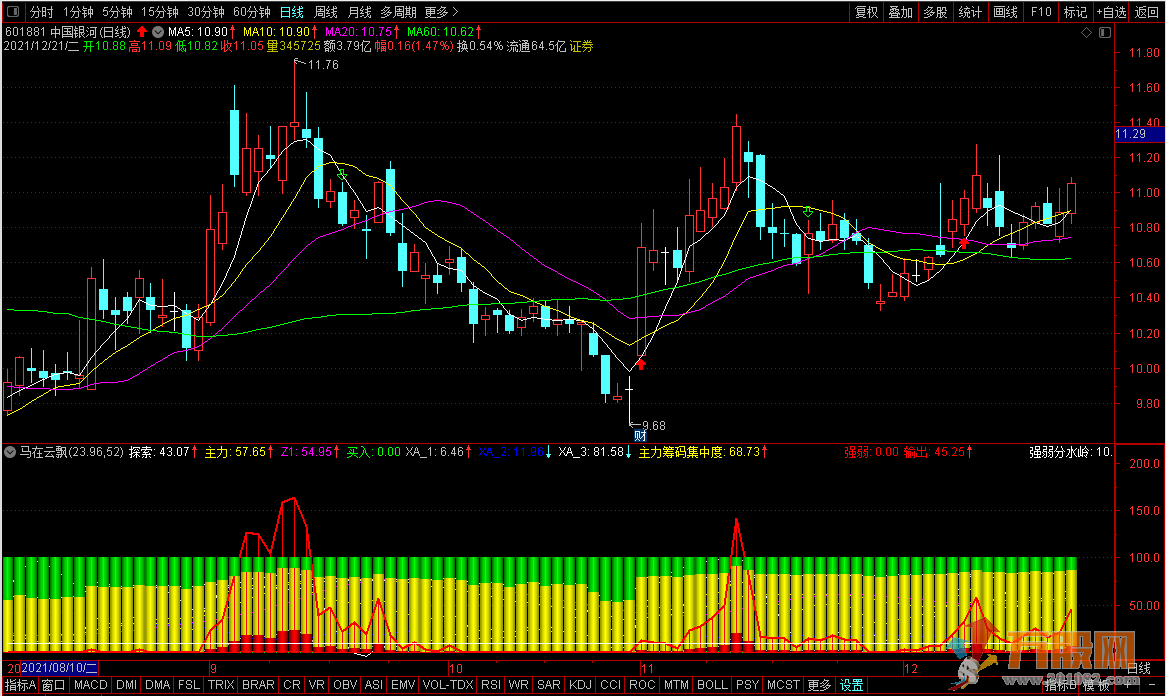1166x696 pixels.
Task: Add the stock via +自选
Action: (1111, 12)
